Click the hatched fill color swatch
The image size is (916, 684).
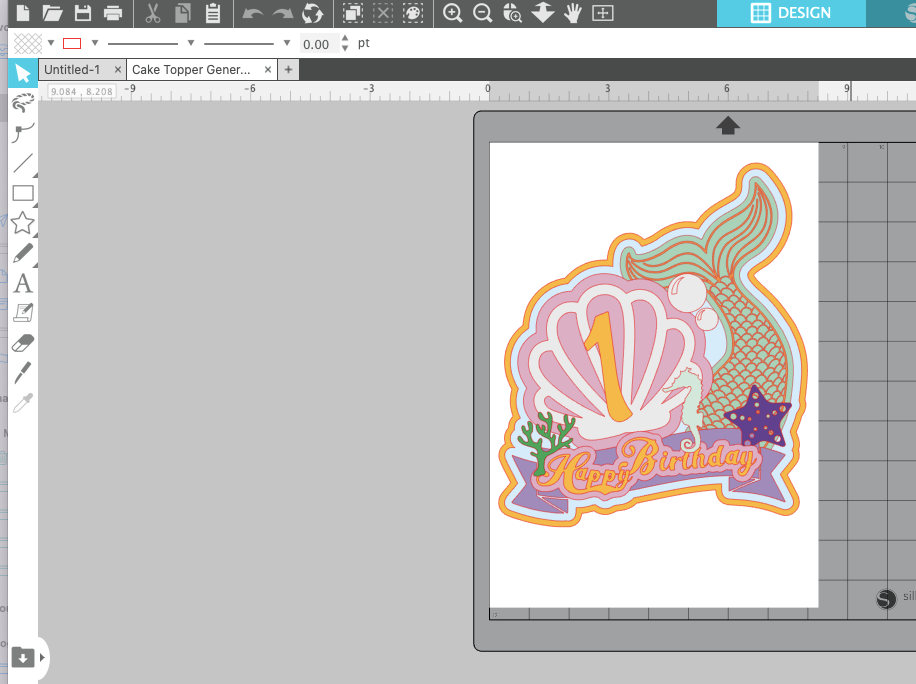[x=28, y=43]
